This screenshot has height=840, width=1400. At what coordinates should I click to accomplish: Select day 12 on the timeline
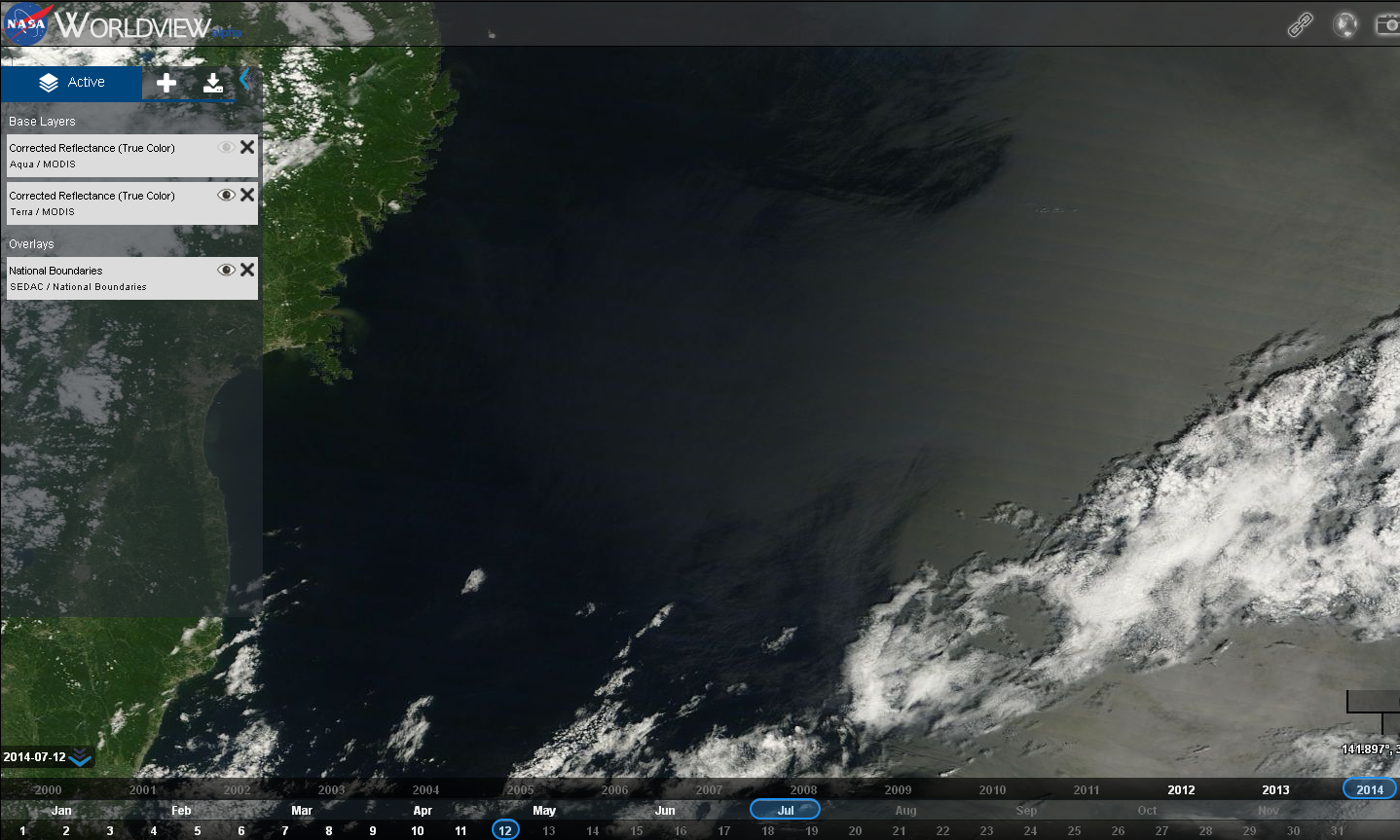click(505, 829)
